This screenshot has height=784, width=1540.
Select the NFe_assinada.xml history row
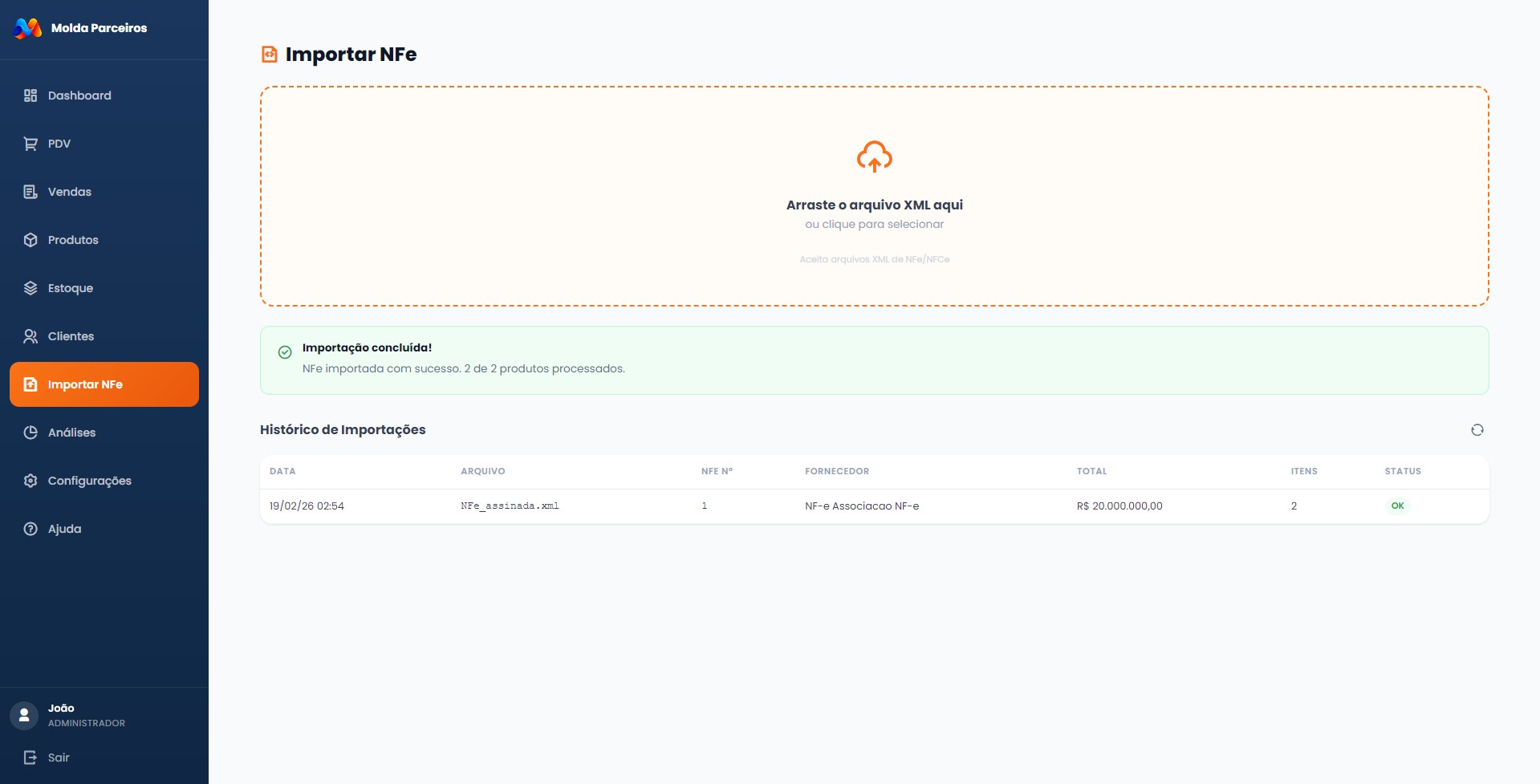[x=510, y=506]
